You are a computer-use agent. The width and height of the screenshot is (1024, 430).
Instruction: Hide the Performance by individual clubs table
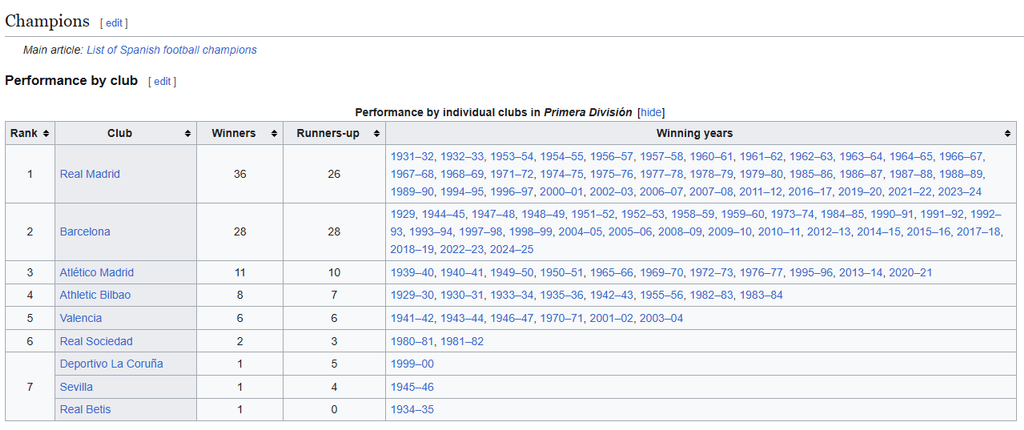650,112
